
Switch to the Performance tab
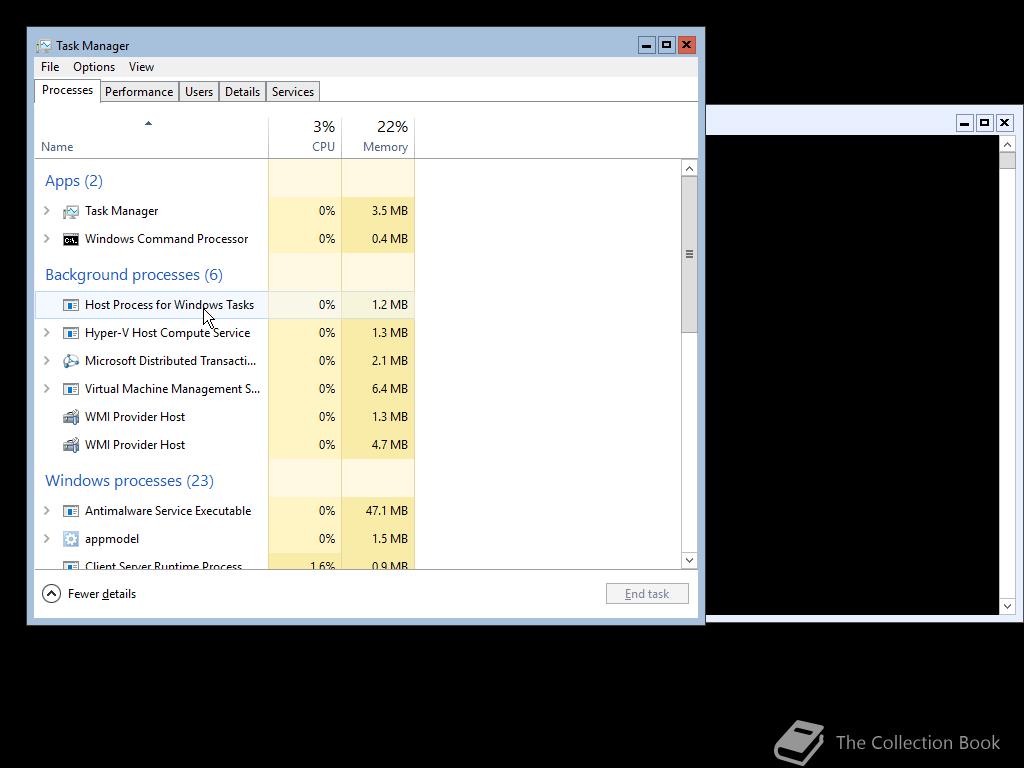[139, 92]
